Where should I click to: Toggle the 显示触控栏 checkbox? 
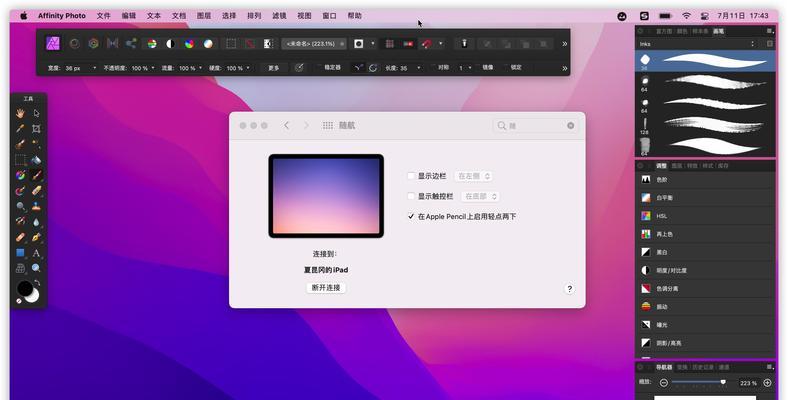pyautogui.click(x=411, y=196)
